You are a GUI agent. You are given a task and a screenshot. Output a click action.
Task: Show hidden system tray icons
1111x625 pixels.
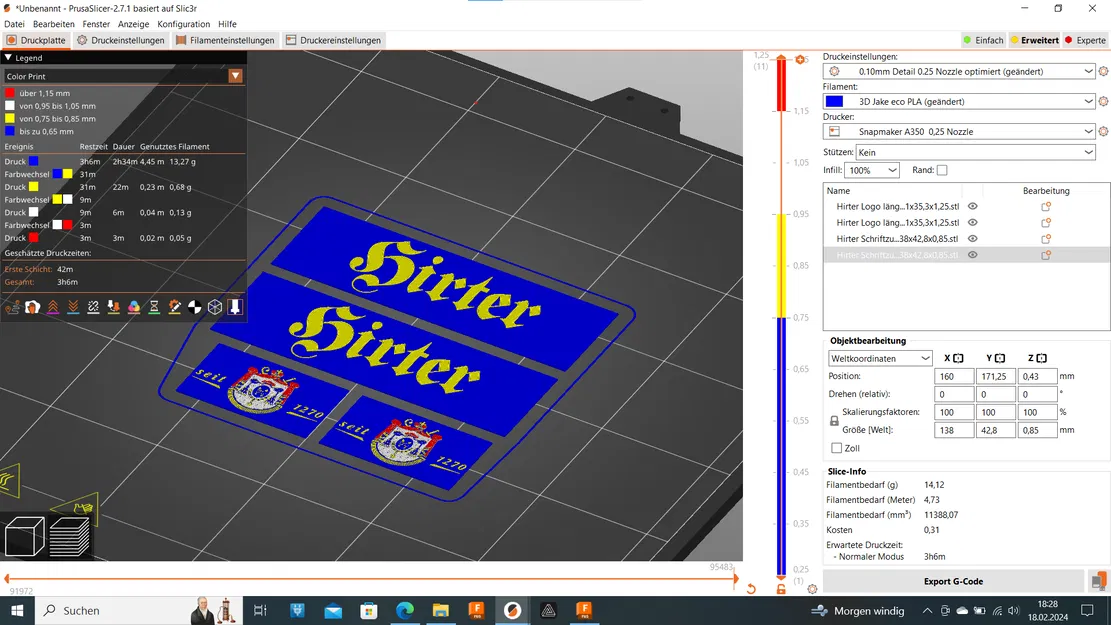[927, 610]
